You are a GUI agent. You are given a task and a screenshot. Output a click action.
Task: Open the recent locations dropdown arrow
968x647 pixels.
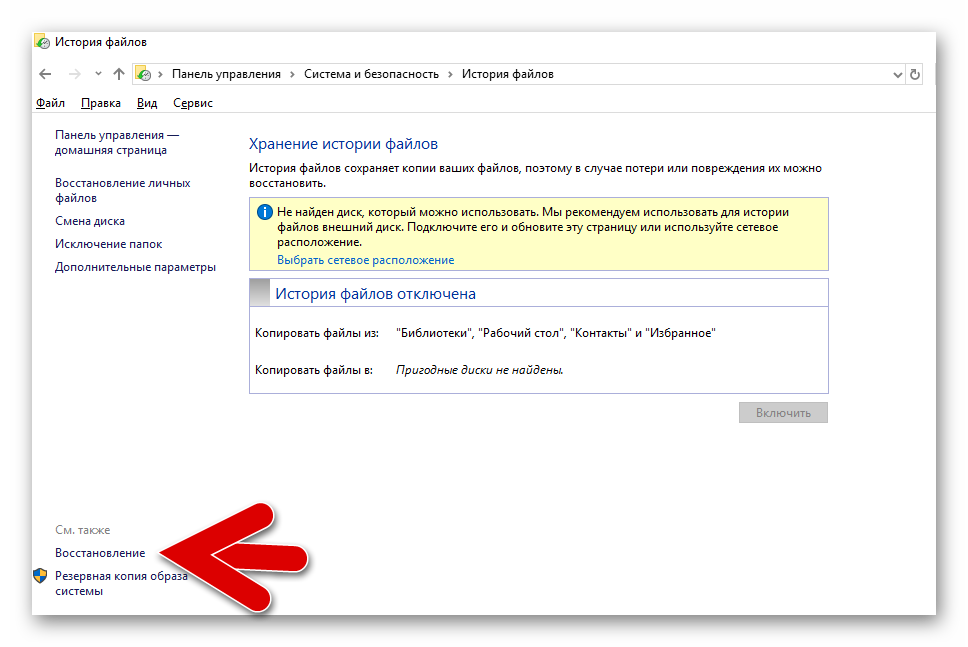click(x=98, y=74)
